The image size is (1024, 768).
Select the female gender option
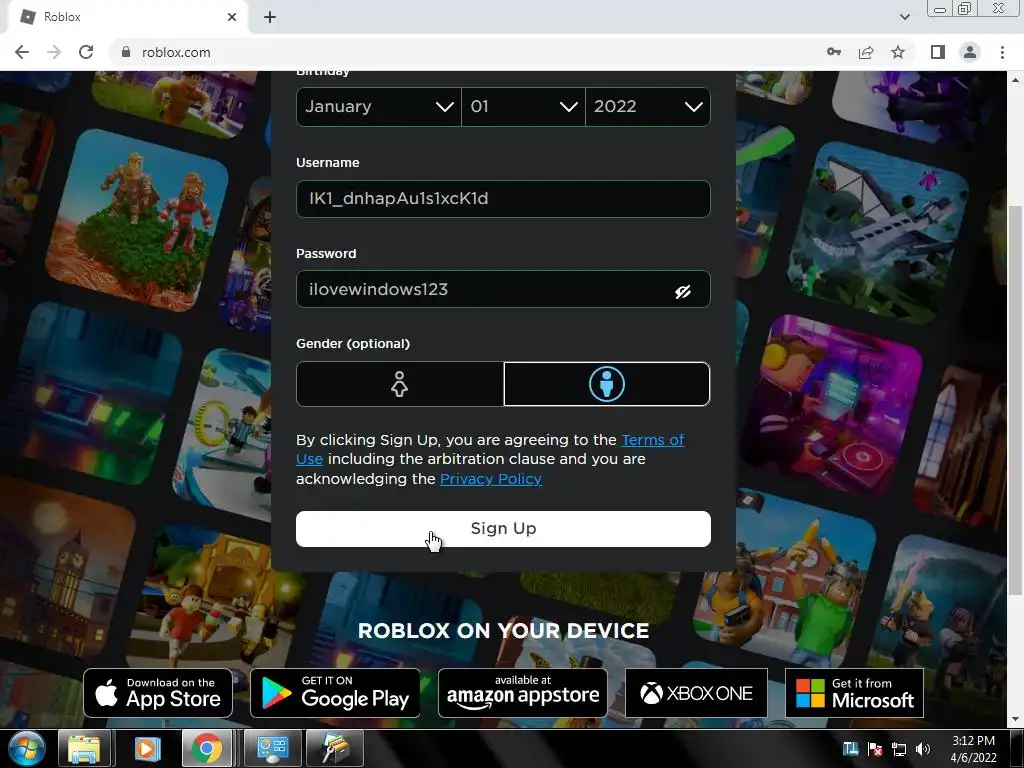click(x=400, y=384)
